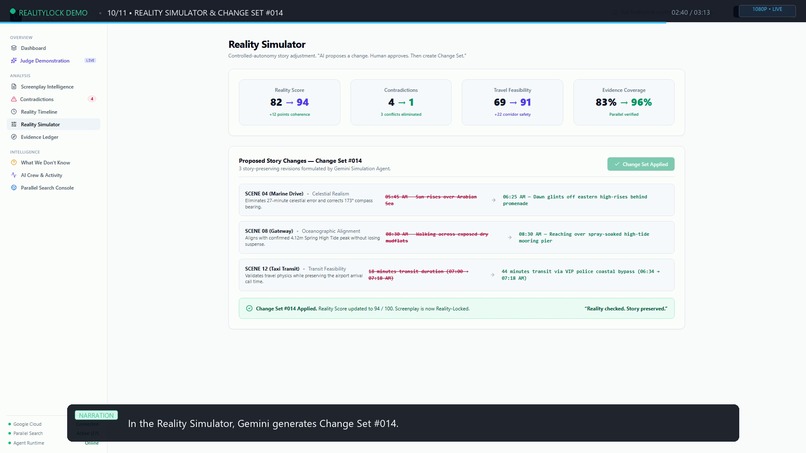Image resolution: width=806 pixels, height=453 pixels.
Task: Click the 'Reality checked. Story preserved.' quote
Action: point(626,309)
